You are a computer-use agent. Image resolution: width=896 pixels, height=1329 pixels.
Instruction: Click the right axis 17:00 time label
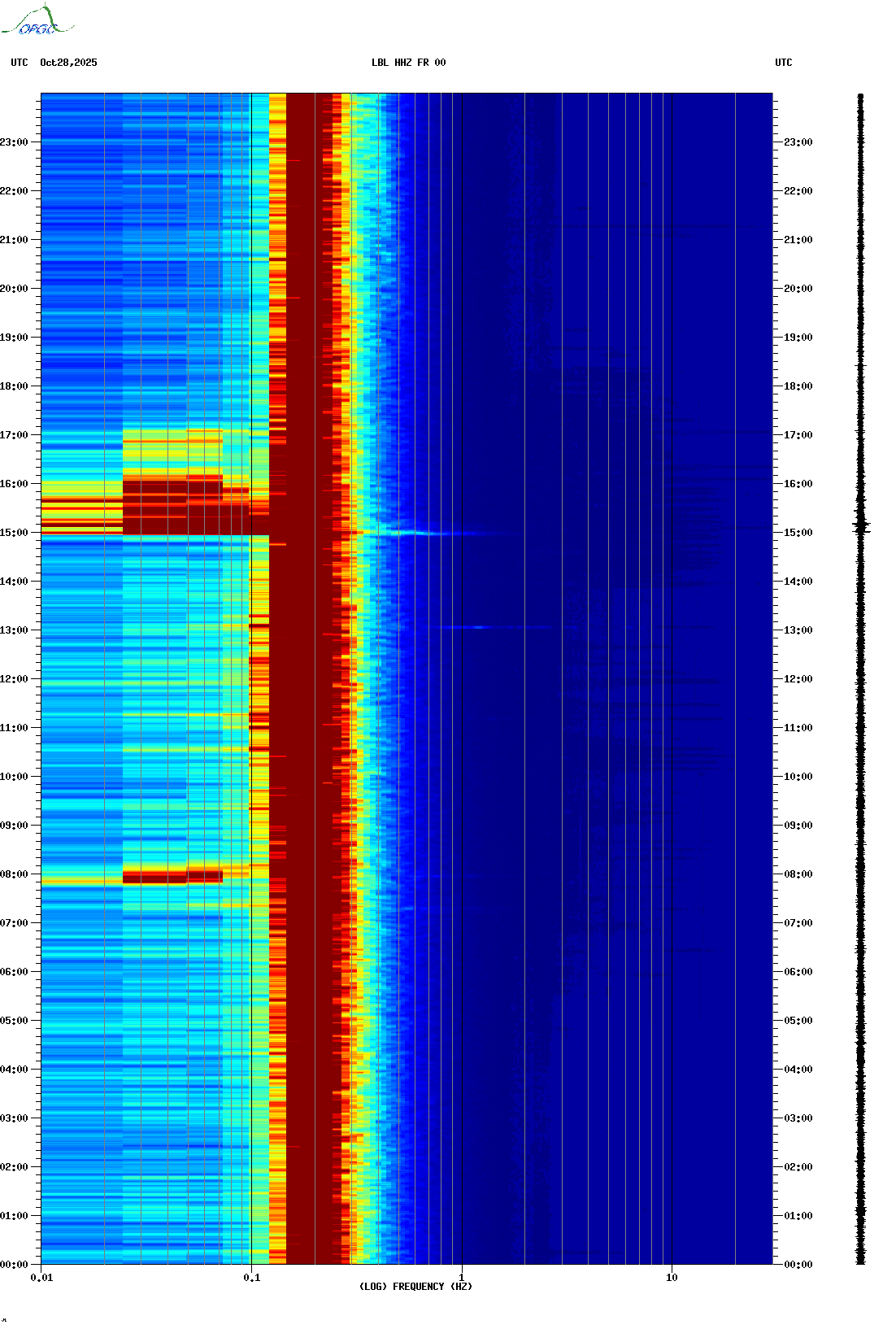798,435
